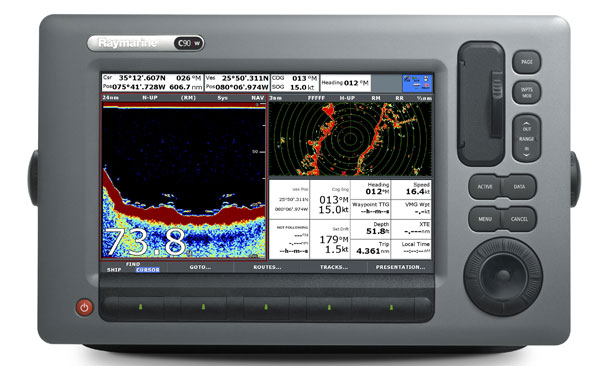Open the MENU key

(x=485, y=219)
